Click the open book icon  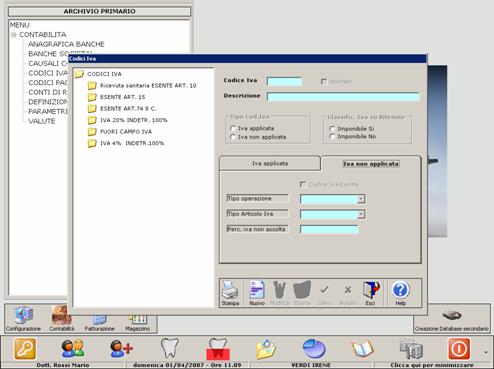point(363,349)
